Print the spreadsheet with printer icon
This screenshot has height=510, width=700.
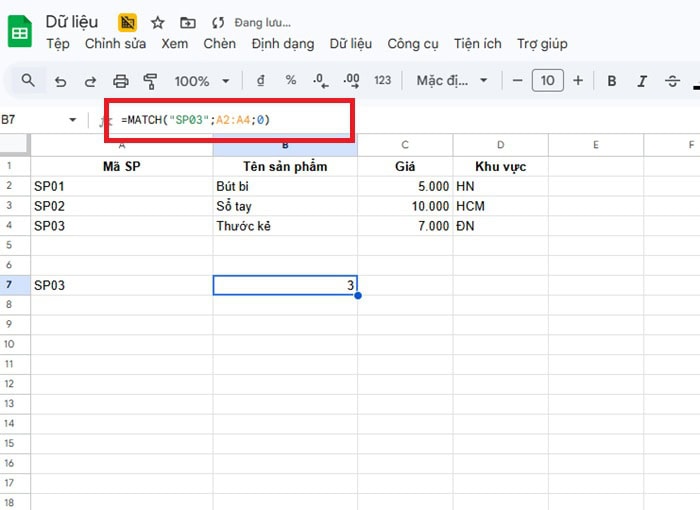(121, 81)
